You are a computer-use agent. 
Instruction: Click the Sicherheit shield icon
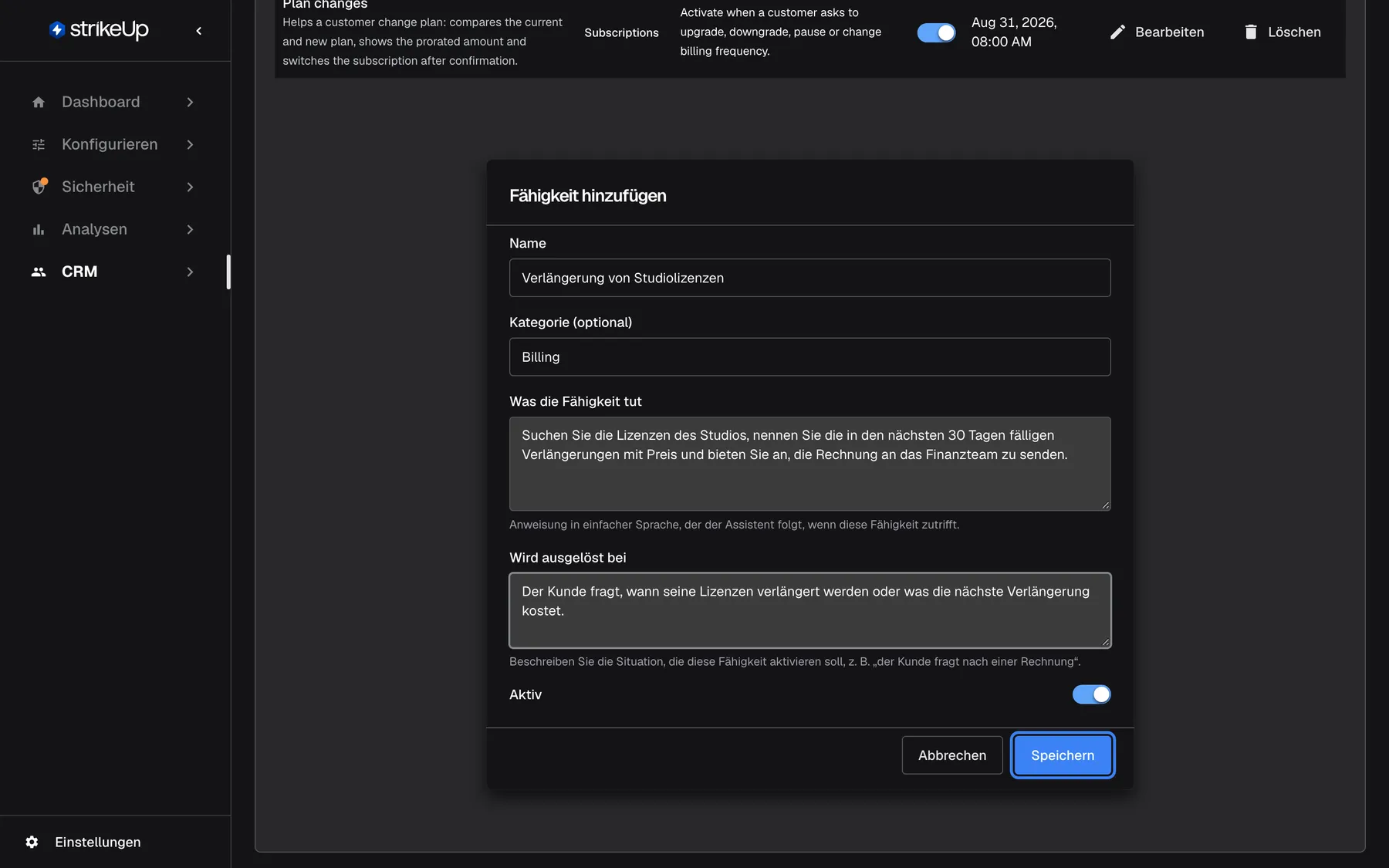(x=39, y=187)
